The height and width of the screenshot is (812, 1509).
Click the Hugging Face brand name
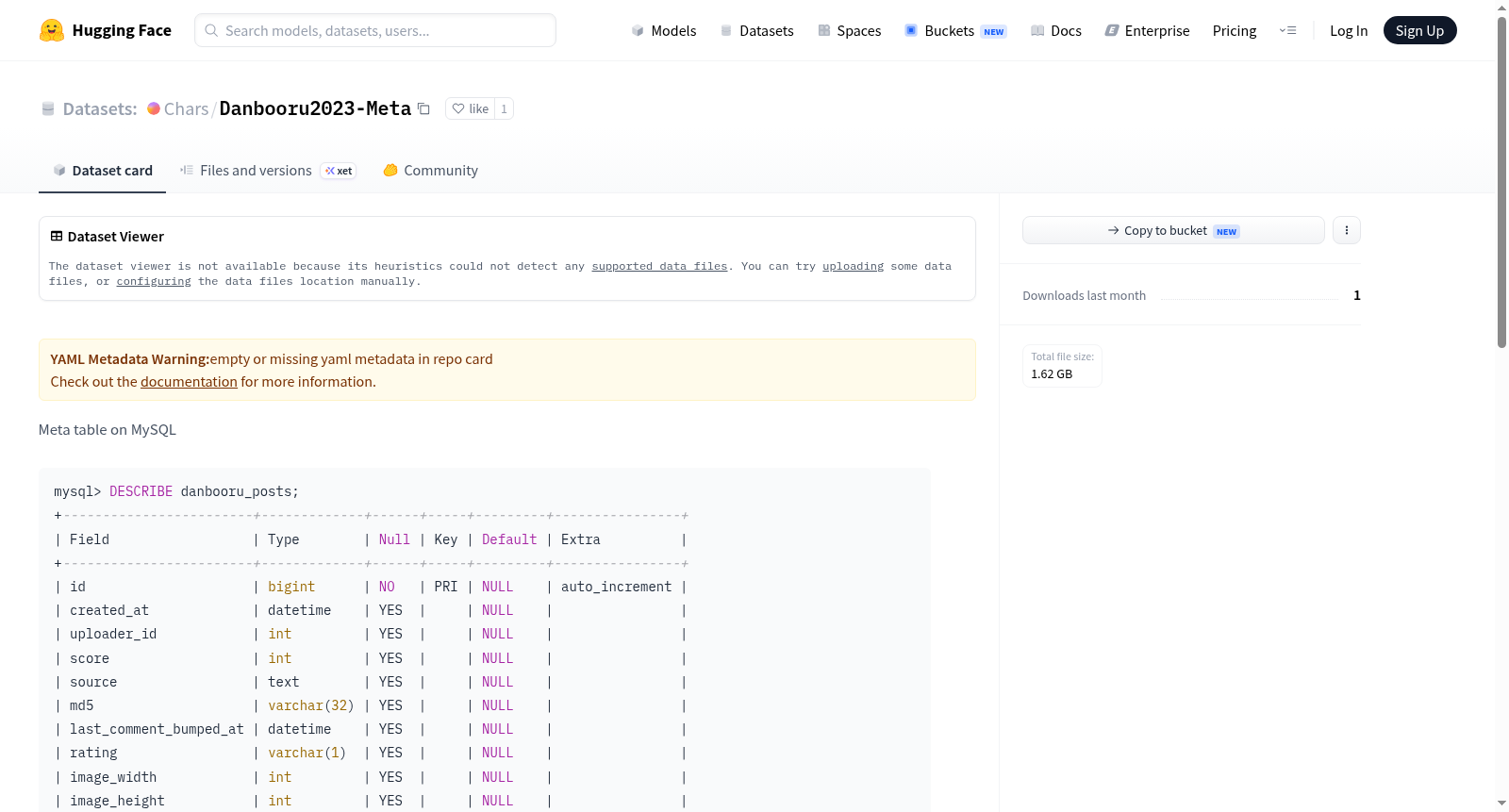122,30
